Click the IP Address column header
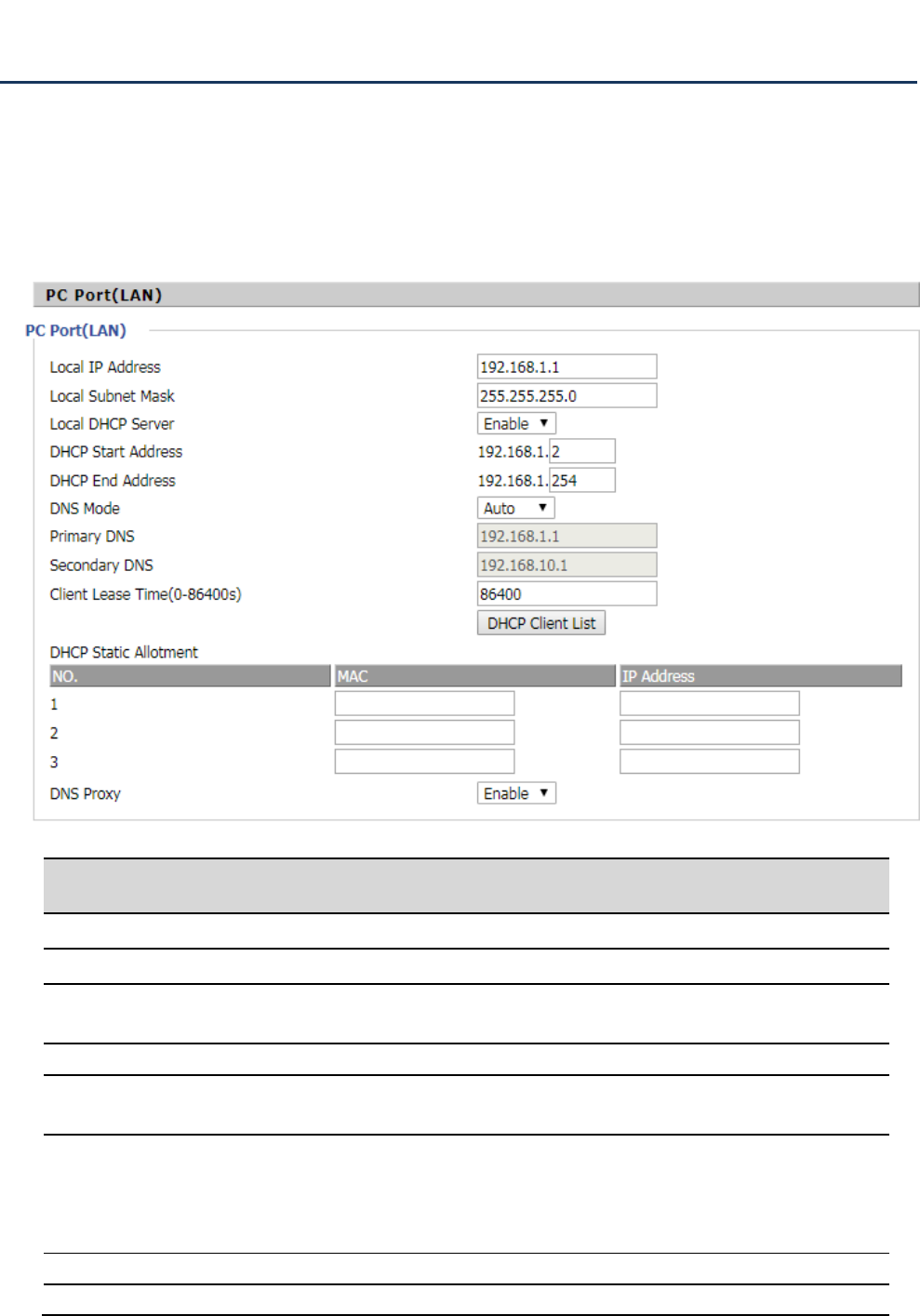 pos(761,676)
